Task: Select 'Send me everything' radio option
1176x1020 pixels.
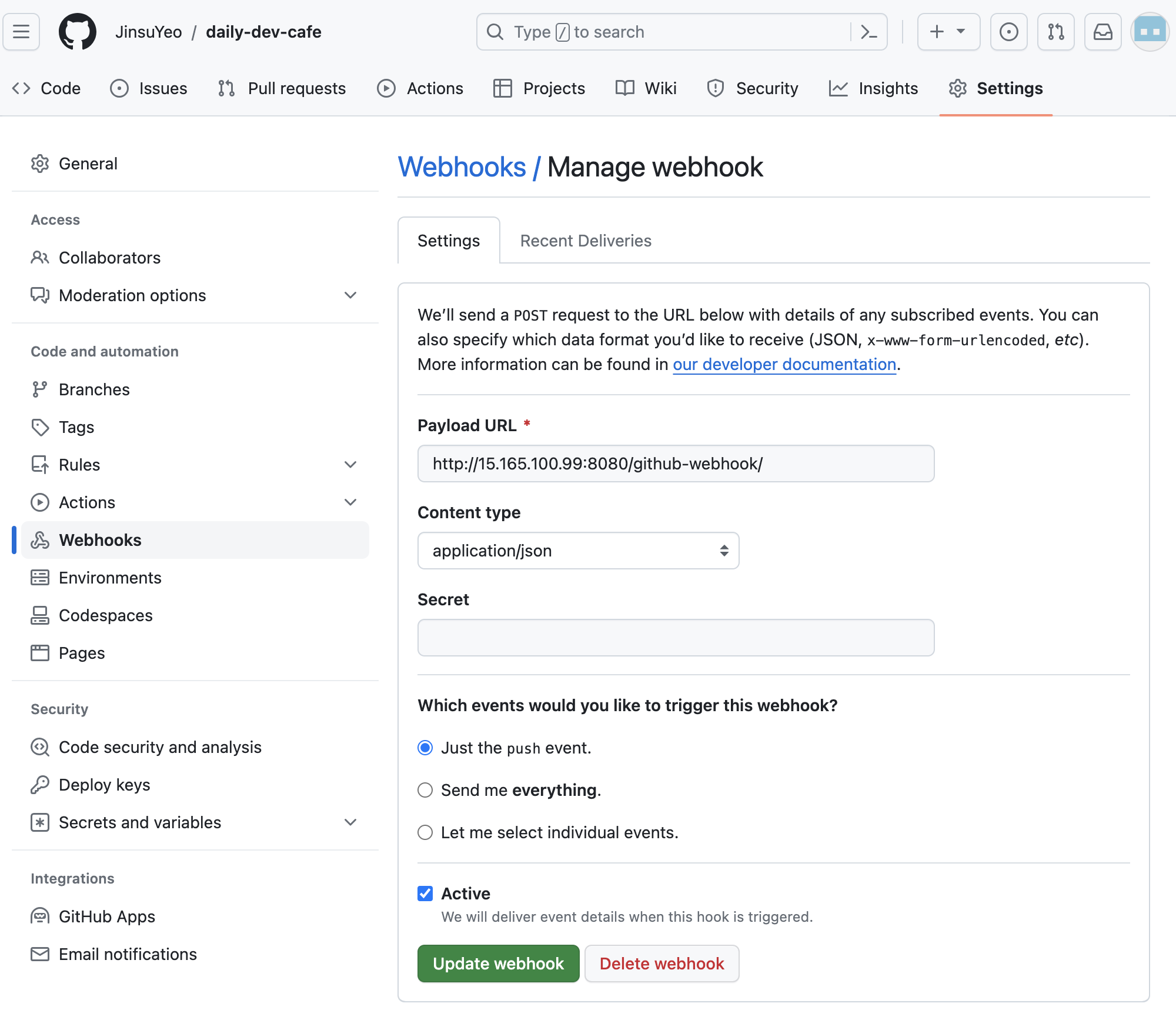Action: point(425,790)
